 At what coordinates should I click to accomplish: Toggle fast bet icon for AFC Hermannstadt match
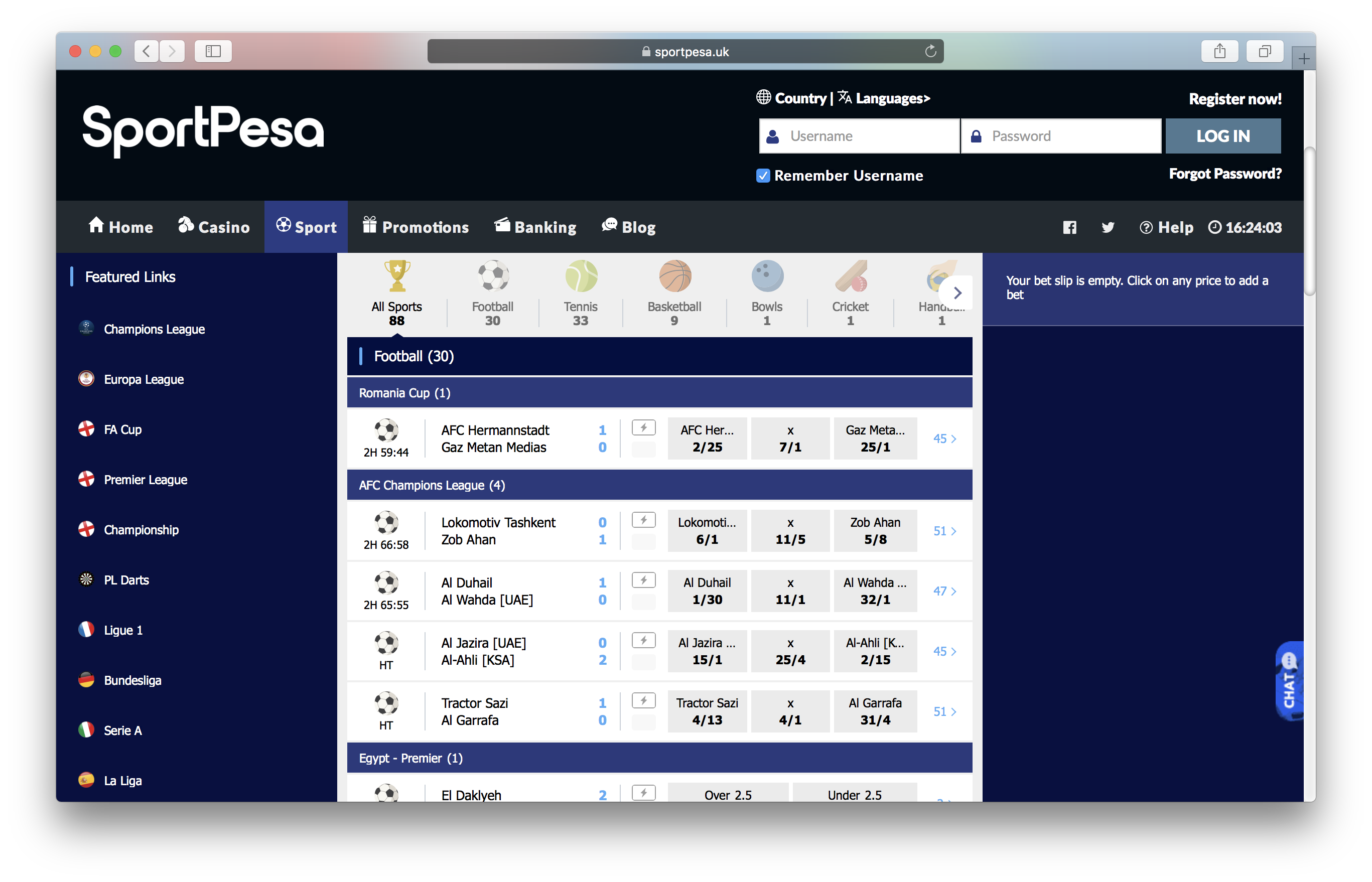click(643, 428)
